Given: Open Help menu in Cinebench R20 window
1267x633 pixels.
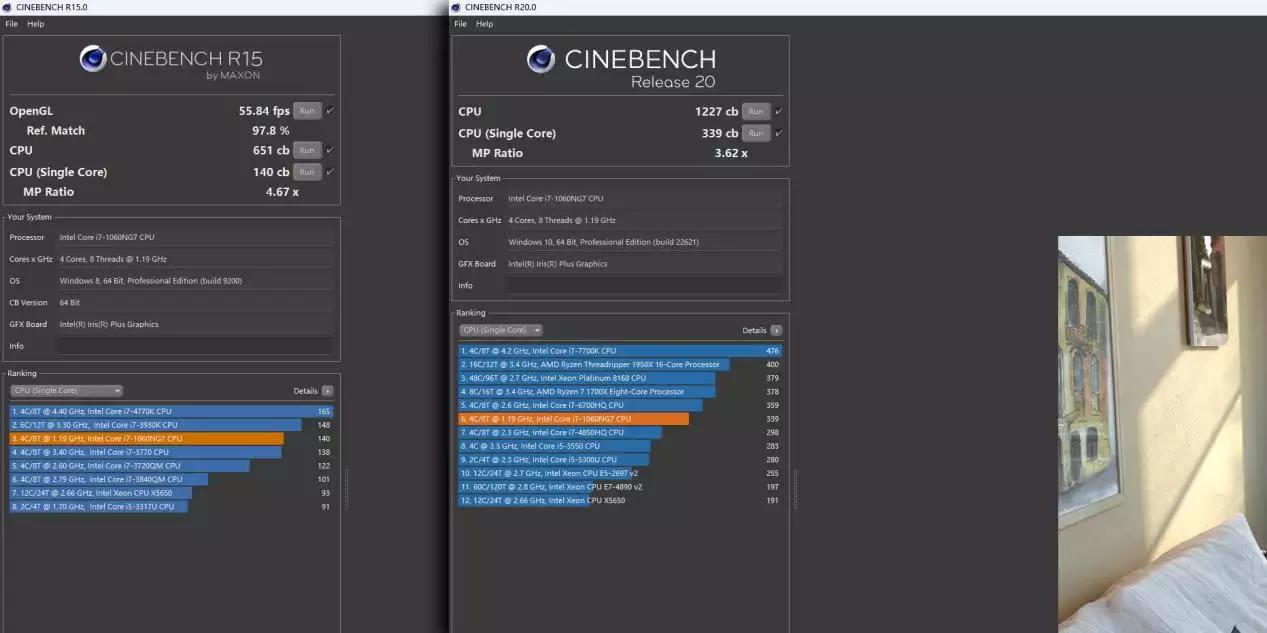Looking at the screenshot, I should [x=485, y=23].
